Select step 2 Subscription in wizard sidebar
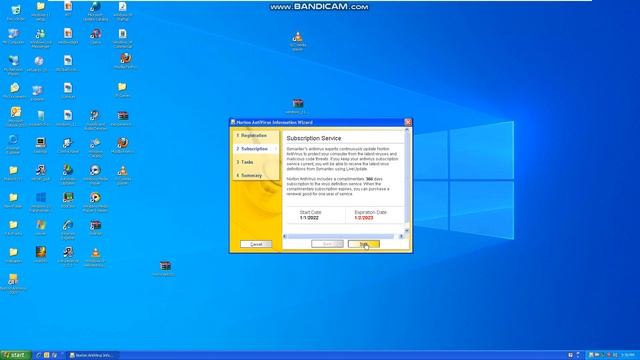 256,149
